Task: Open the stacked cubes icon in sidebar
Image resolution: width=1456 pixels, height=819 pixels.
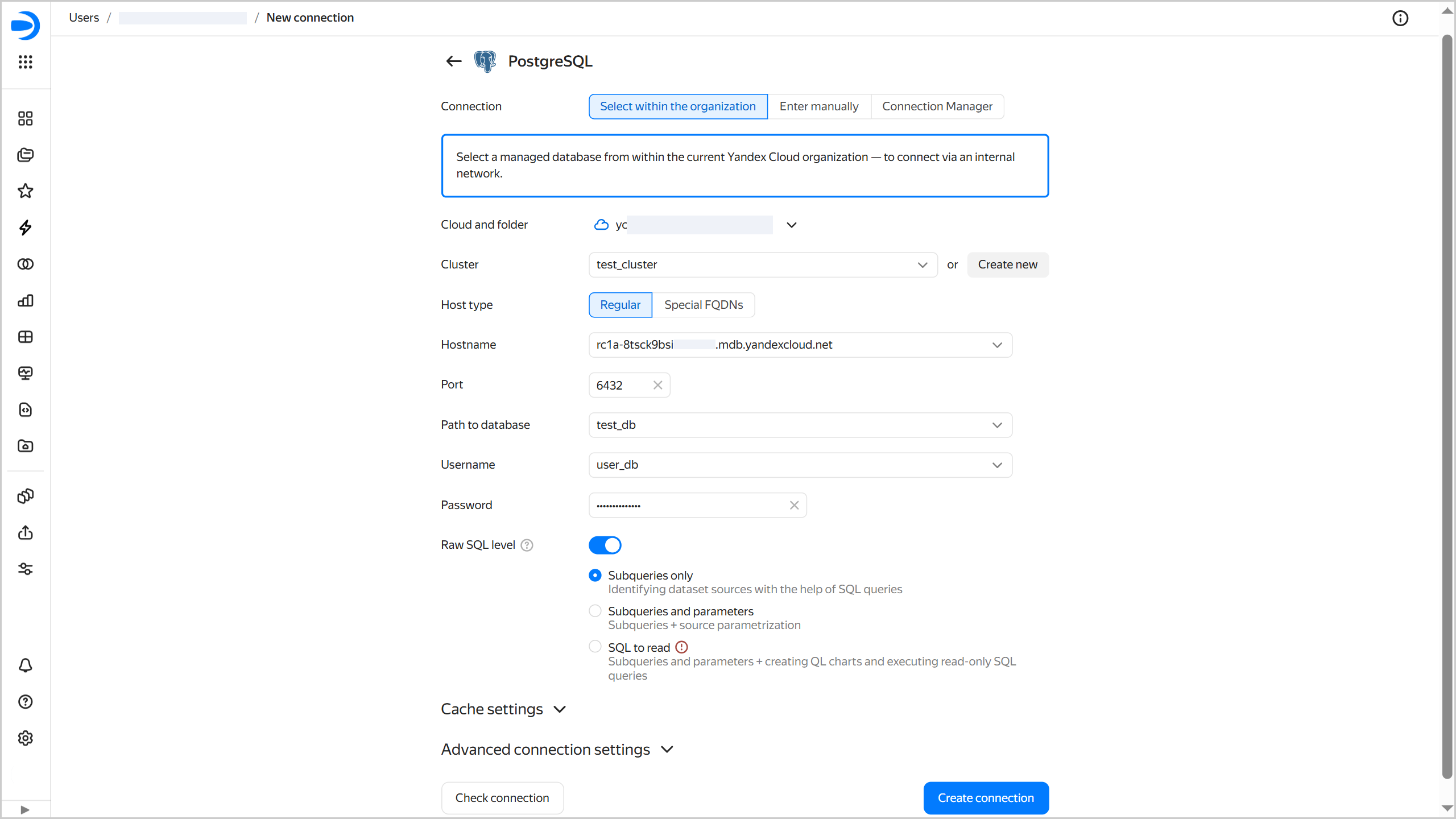Action: [x=25, y=496]
